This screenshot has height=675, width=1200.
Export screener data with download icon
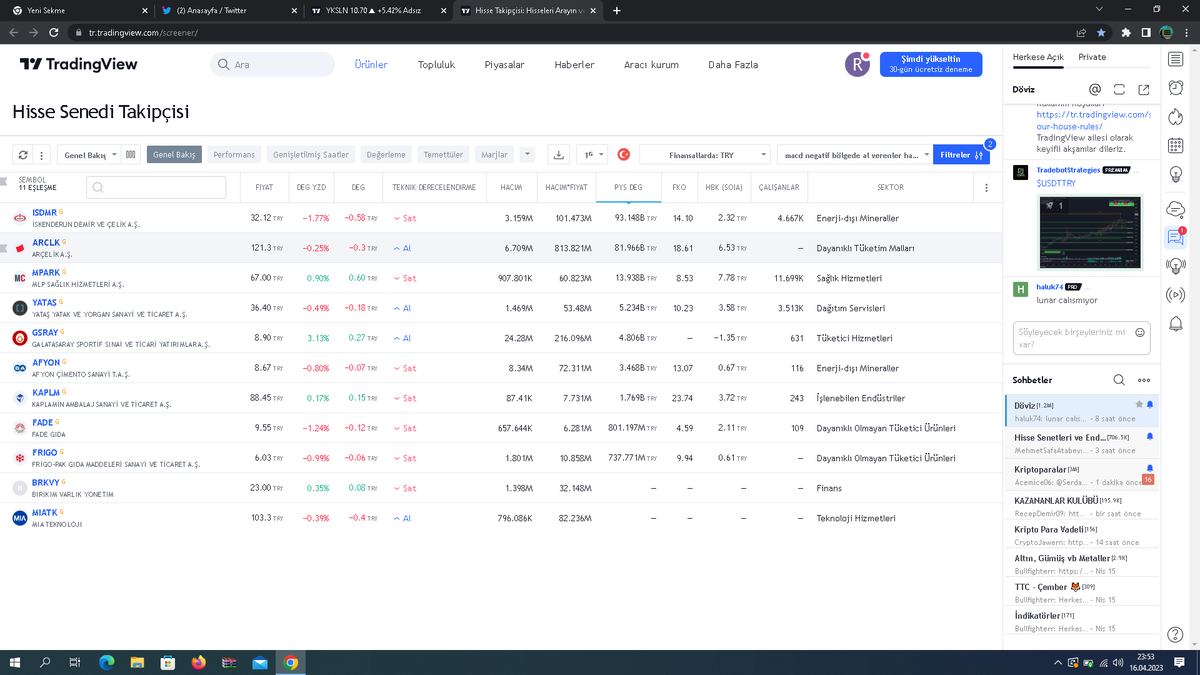tap(559, 155)
